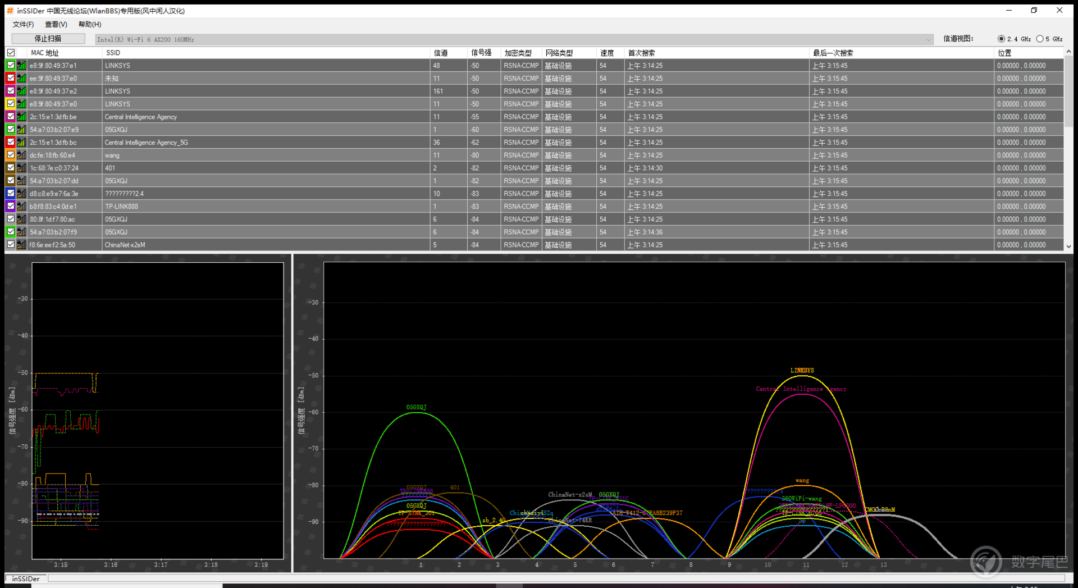Click signal icon for Central Intelligence Agency row
The image size is (1078, 588).
tap(21, 117)
